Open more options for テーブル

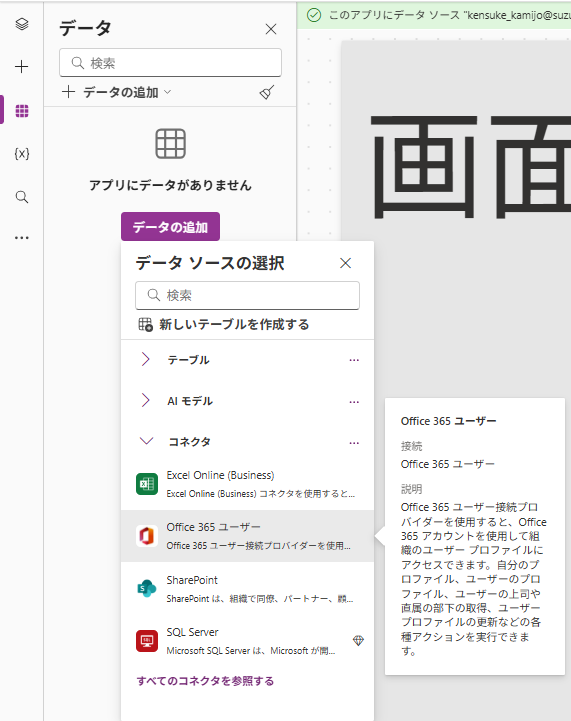coord(354,360)
